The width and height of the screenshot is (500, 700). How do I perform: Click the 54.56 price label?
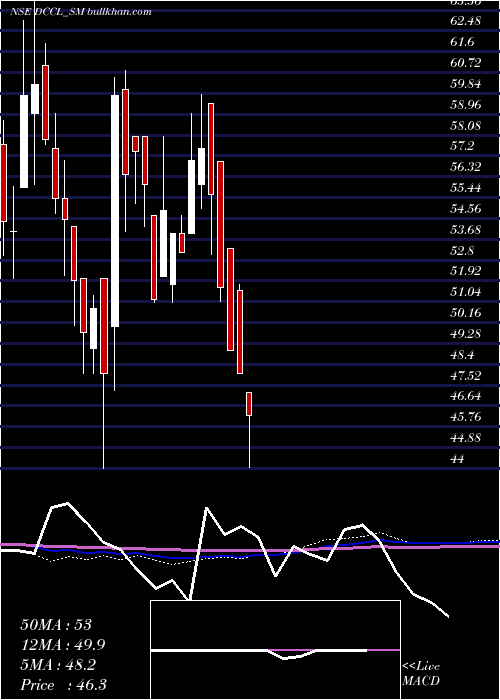(x=466, y=208)
